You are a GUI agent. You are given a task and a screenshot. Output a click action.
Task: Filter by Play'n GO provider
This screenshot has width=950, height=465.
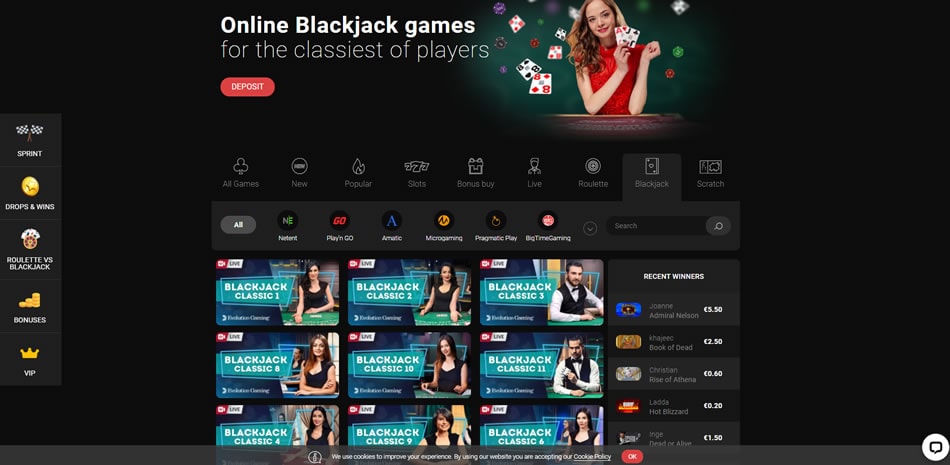[340, 226]
